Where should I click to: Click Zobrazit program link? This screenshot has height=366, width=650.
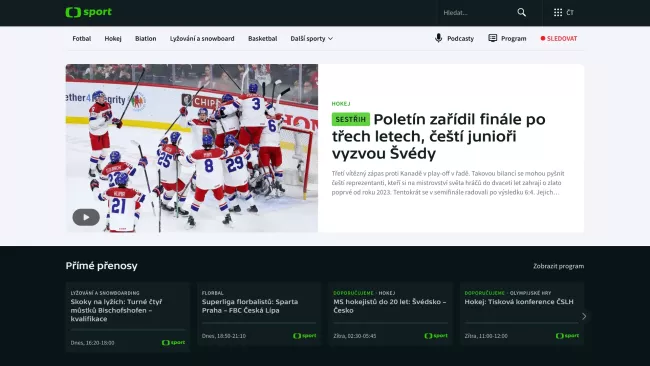pos(558,266)
